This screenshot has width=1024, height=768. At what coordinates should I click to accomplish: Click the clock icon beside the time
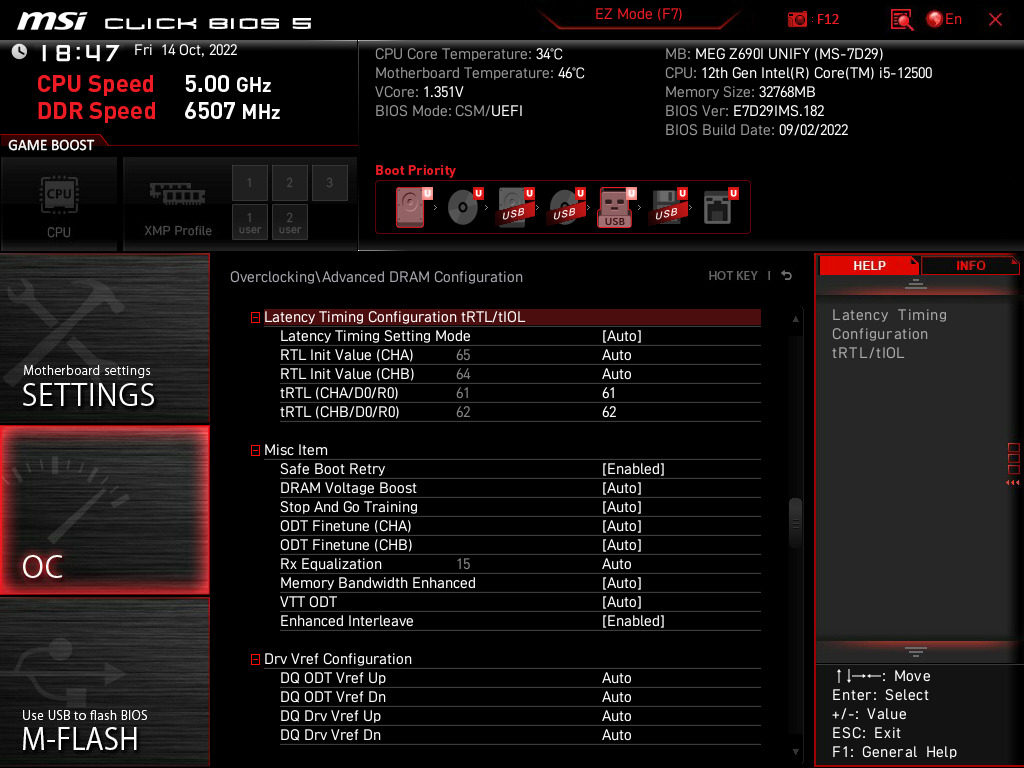(20, 52)
